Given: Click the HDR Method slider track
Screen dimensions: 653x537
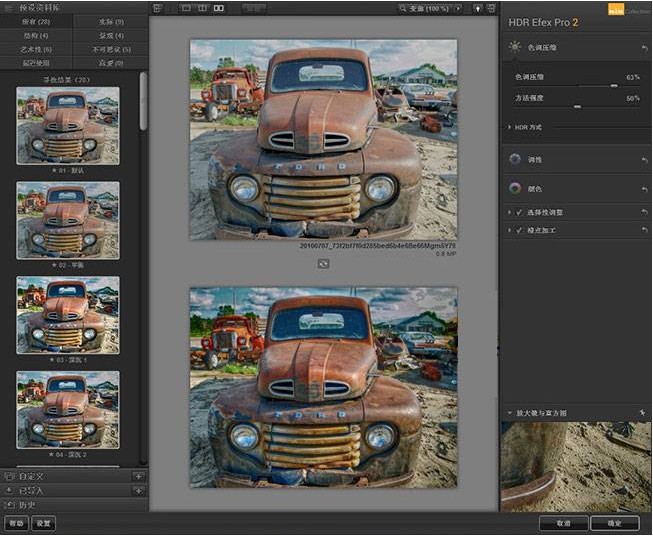Looking at the screenshot, I should (x=601, y=127).
